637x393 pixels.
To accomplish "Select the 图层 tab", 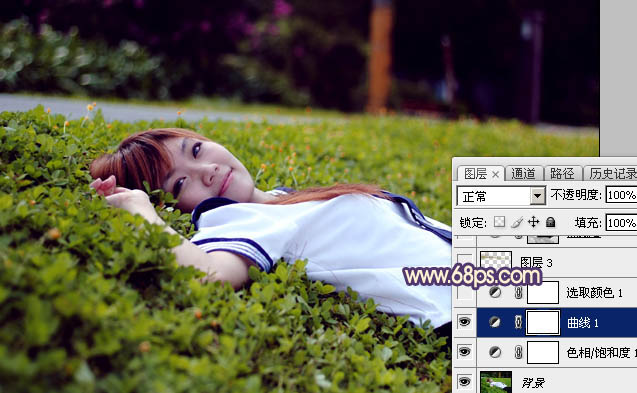I will pyautogui.click(x=476, y=174).
